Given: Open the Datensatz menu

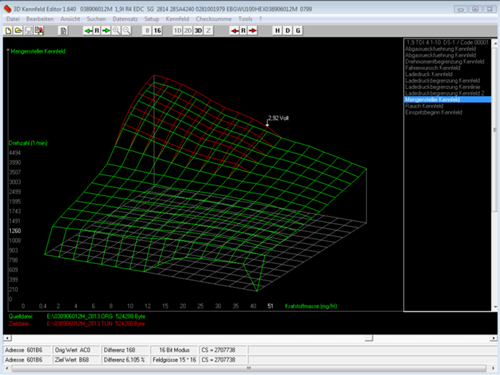Looking at the screenshot, I should click(125, 19).
